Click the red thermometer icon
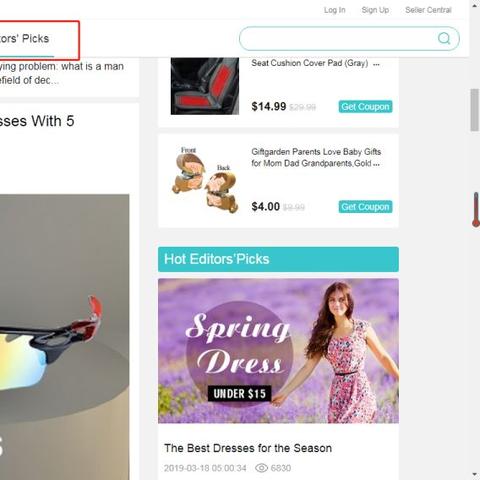 click(476, 210)
